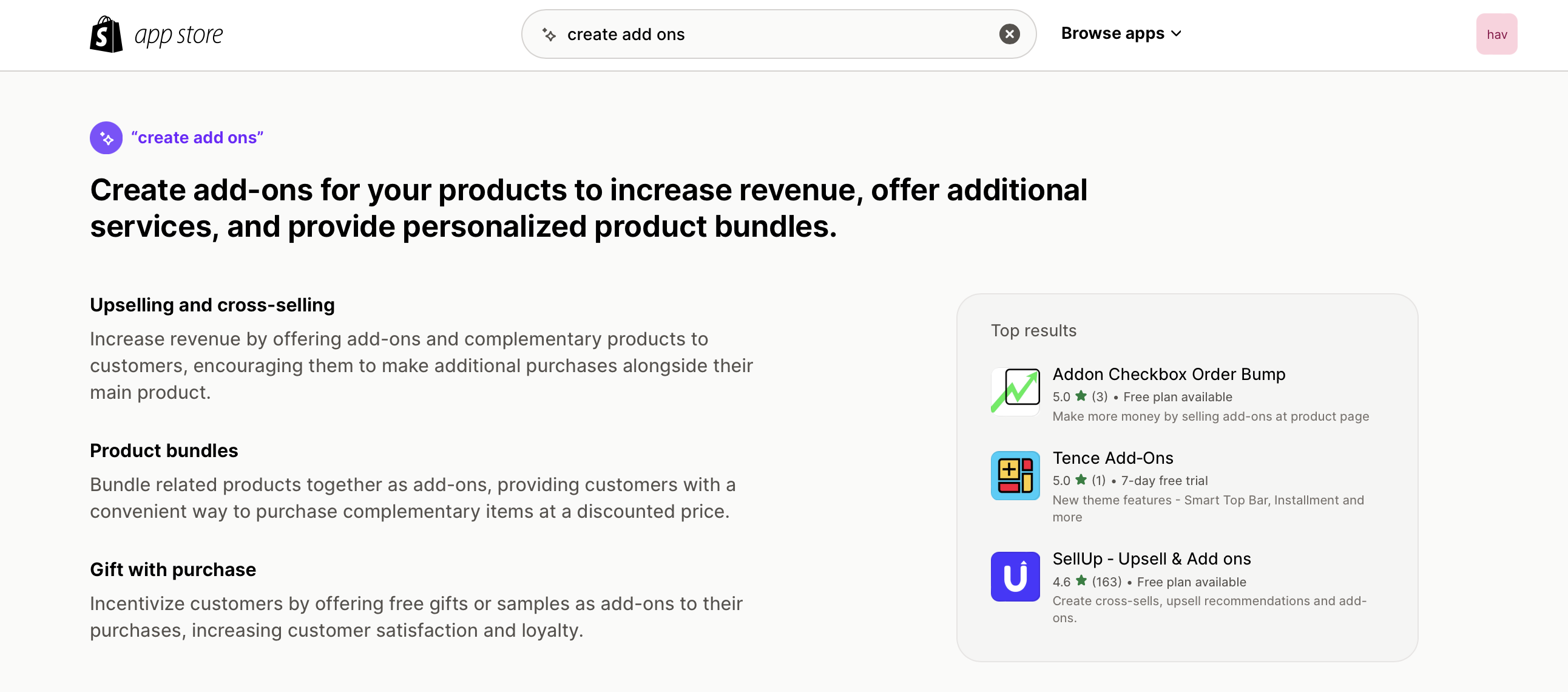The width and height of the screenshot is (1568, 692).
Task: Click the AI sparkle icon in search box
Action: pos(549,35)
